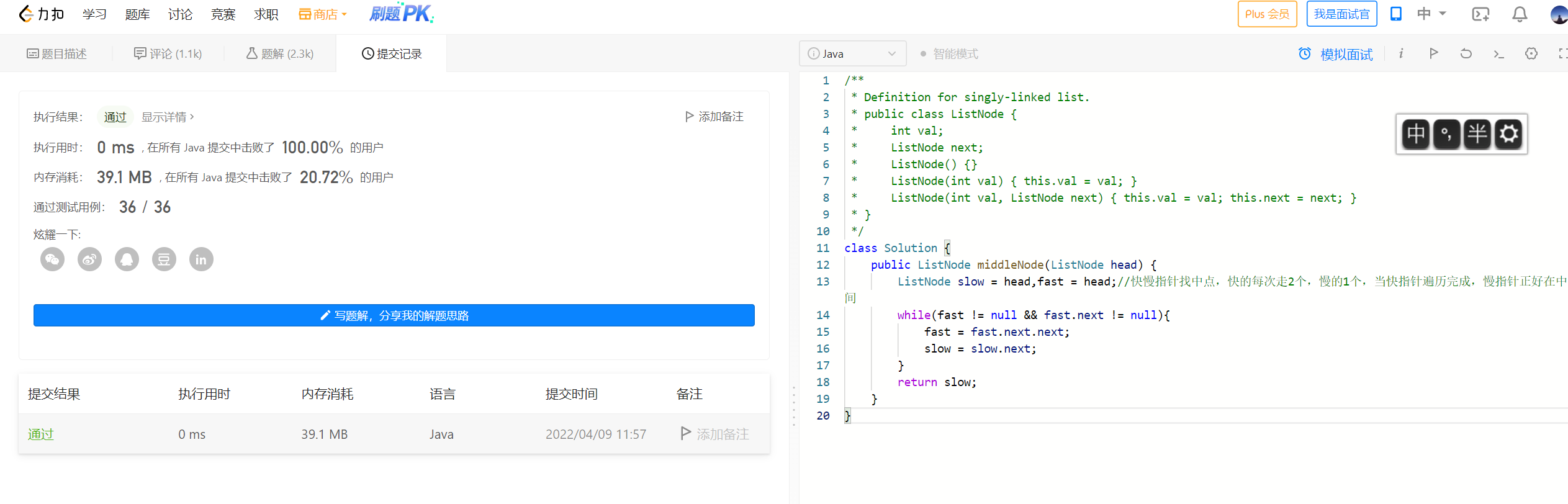Open the 学习 menu

[x=94, y=14]
